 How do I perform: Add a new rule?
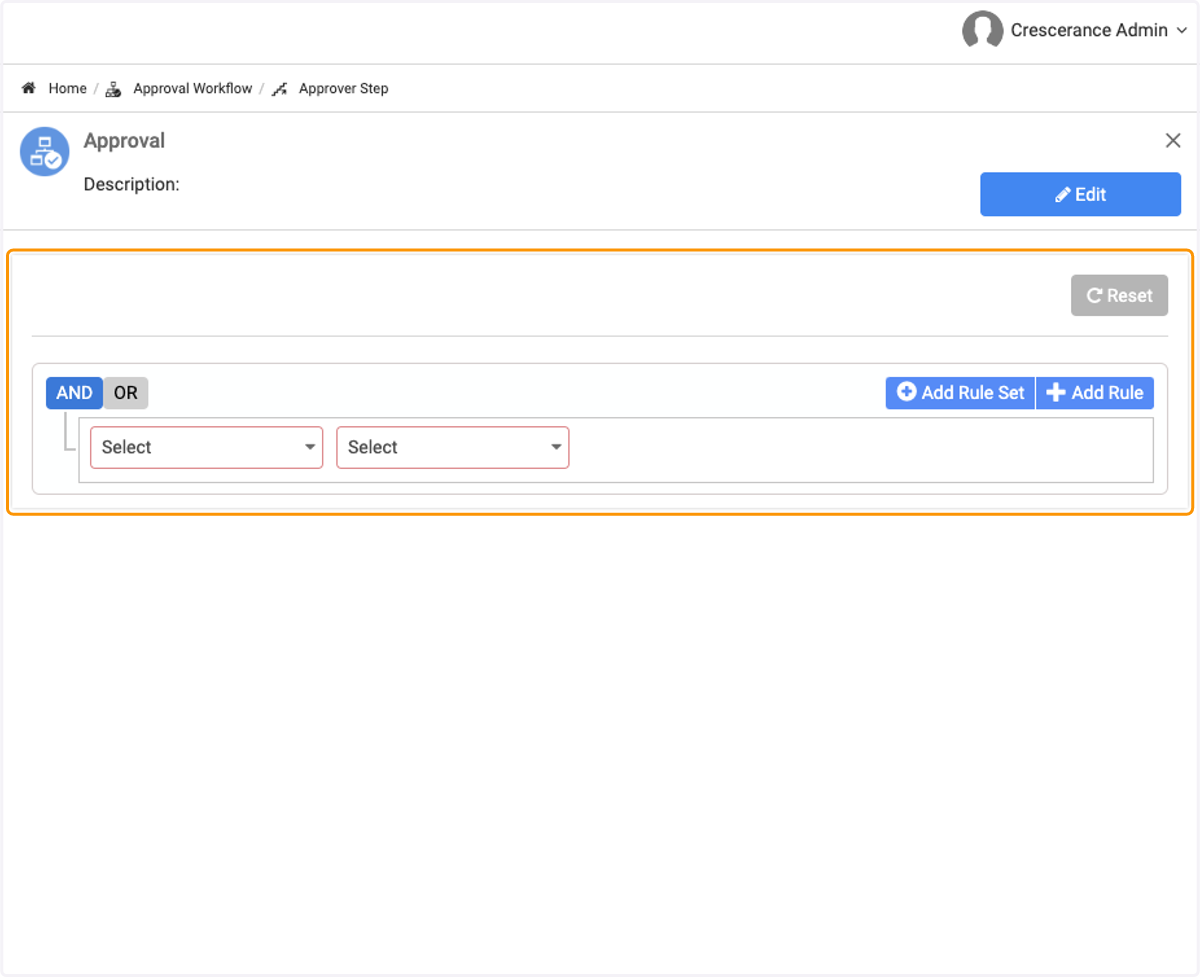tap(1095, 393)
